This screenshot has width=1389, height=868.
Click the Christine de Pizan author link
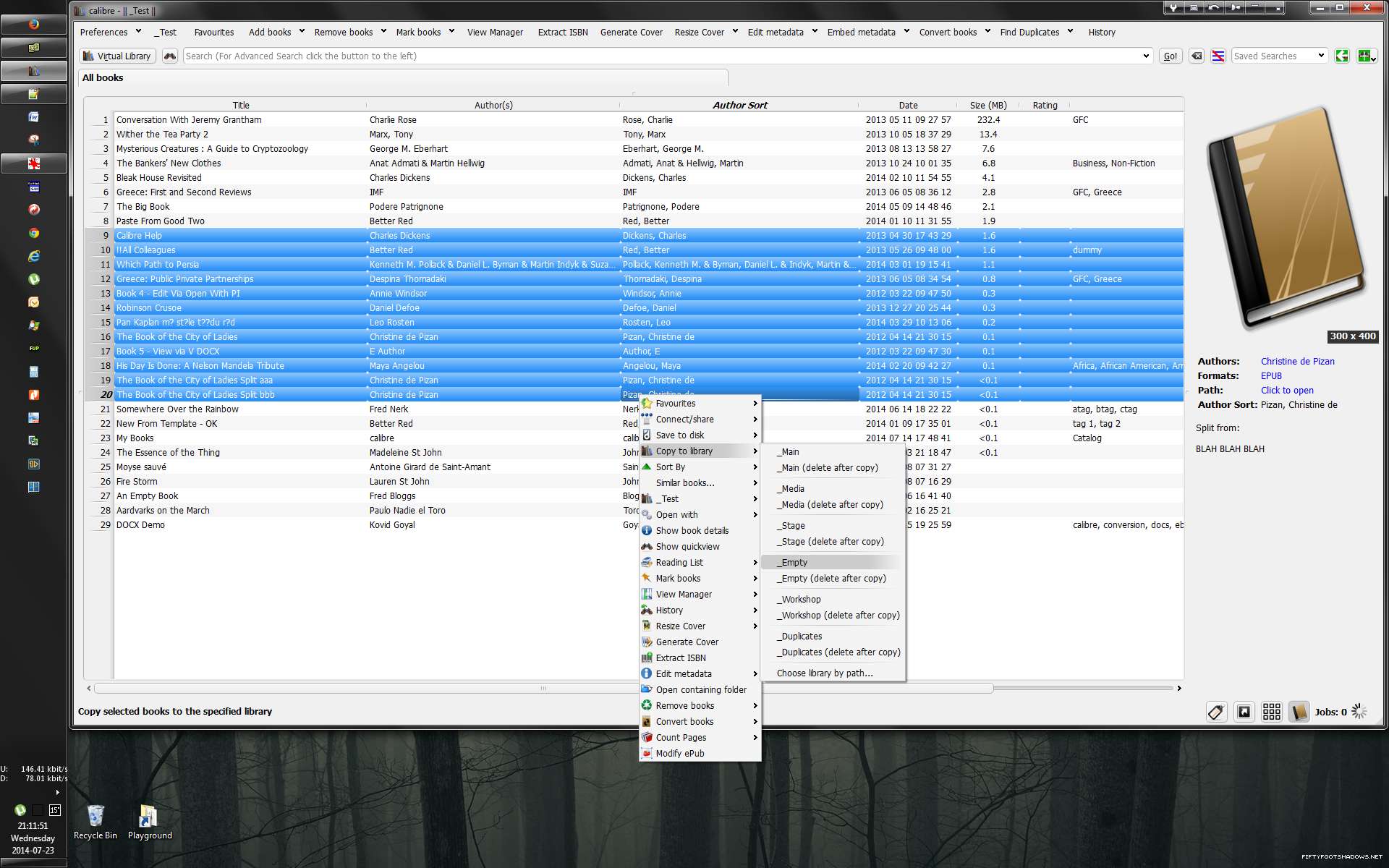click(x=1297, y=361)
